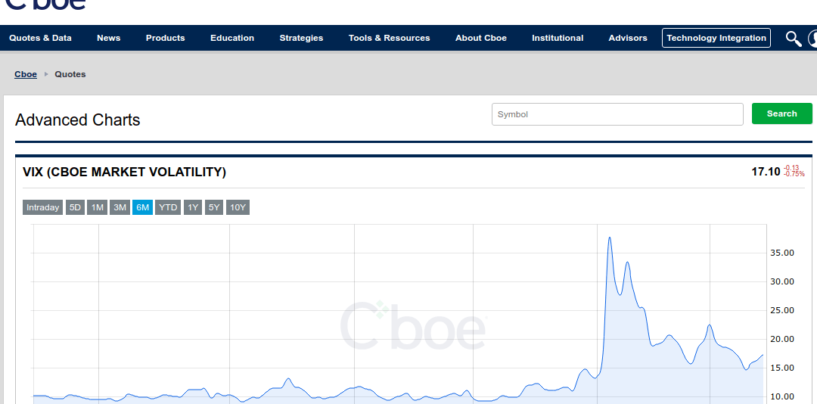Open the Quotes & Data menu
Viewport: 817px width, 404px height.
pyautogui.click(x=40, y=38)
